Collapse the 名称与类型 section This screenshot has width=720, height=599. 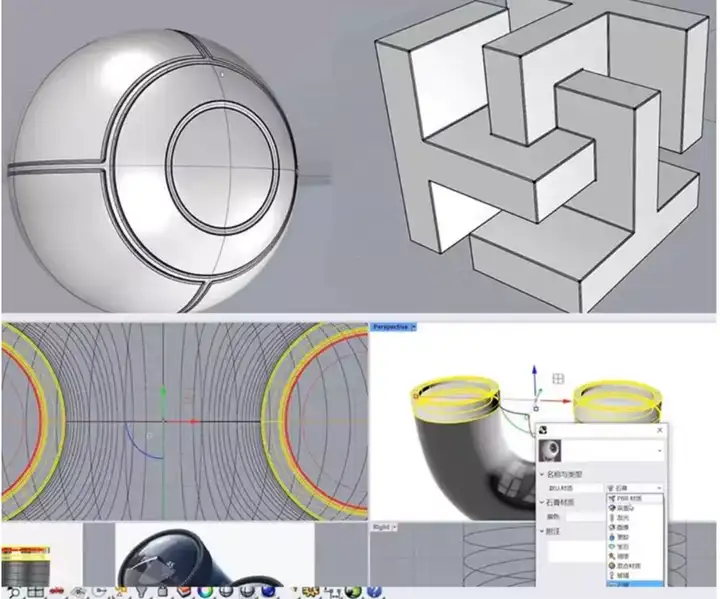[x=542, y=473]
